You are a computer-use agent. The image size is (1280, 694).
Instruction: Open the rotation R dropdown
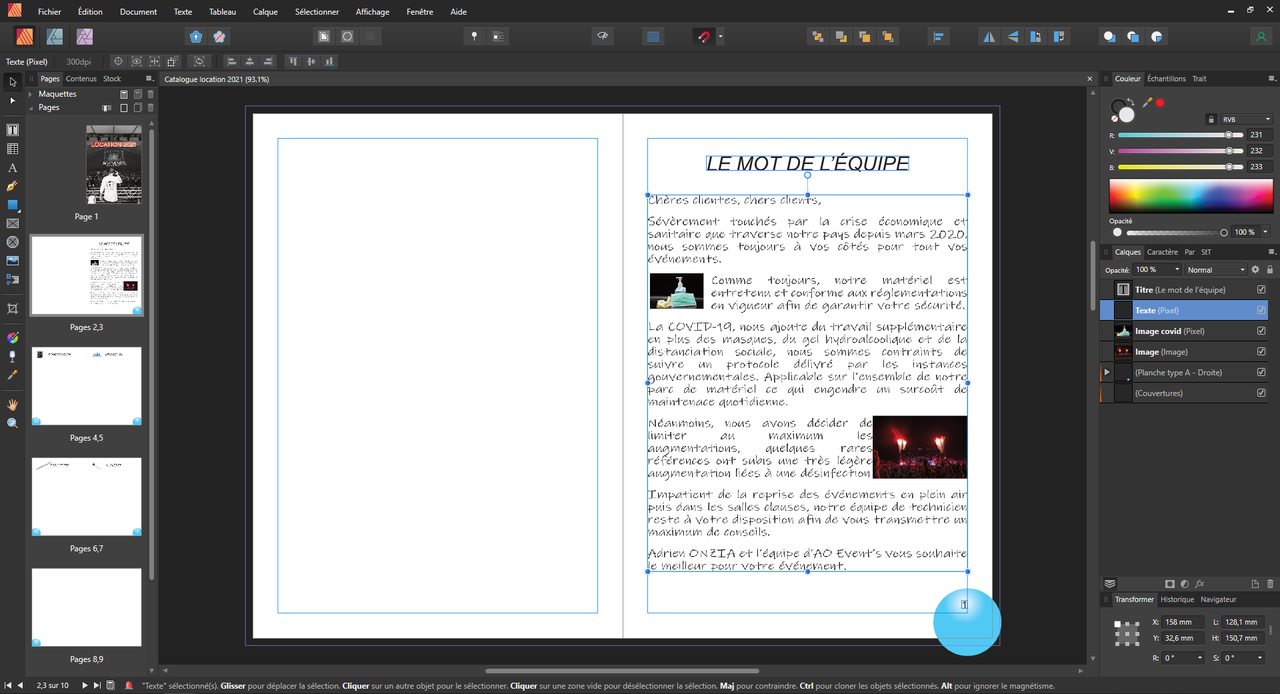click(1199, 658)
